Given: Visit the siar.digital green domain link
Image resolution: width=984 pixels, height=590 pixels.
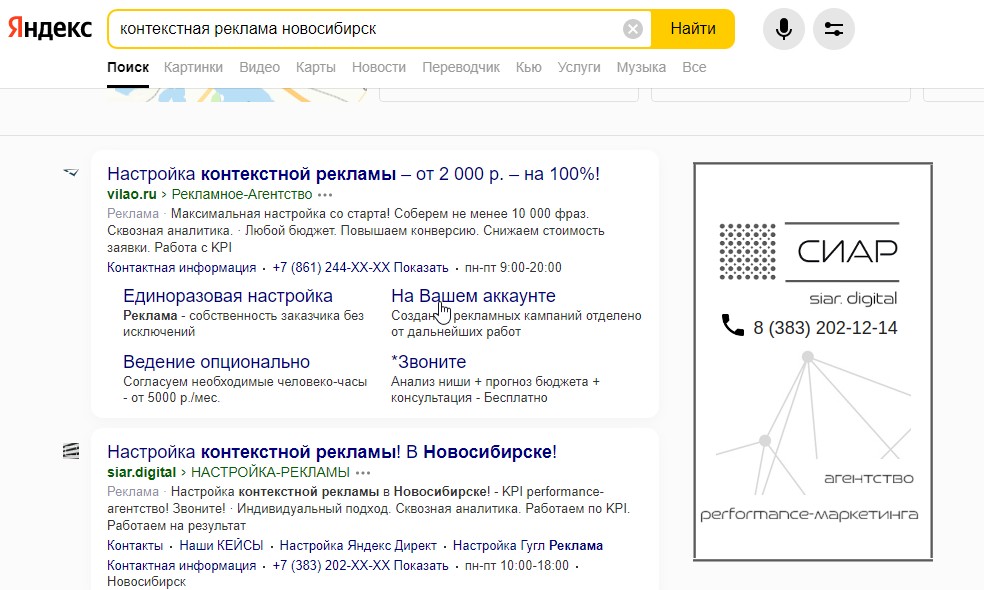Looking at the screenshot, I should tap(141, 473).
